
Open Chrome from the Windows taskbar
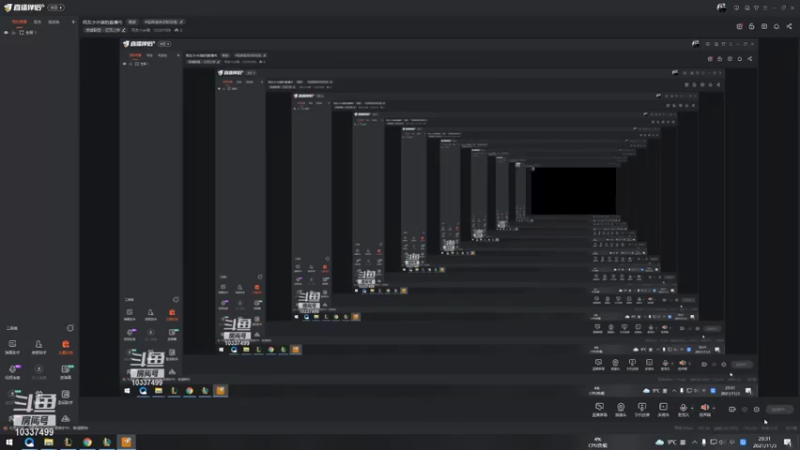click(x=87, y=442)
